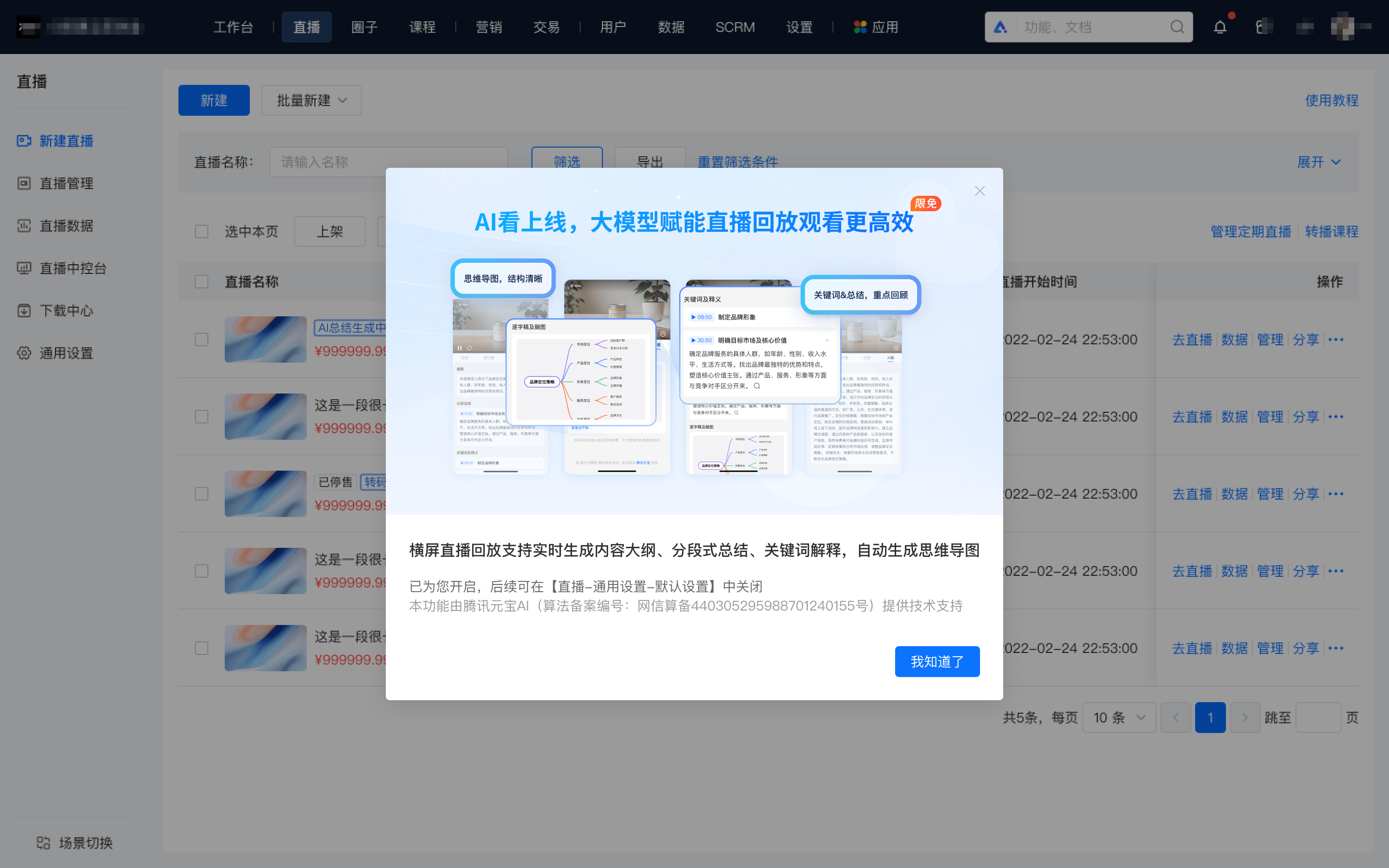
Task: Open more actions for 已停售 row
Action: tap(1335, 494)
